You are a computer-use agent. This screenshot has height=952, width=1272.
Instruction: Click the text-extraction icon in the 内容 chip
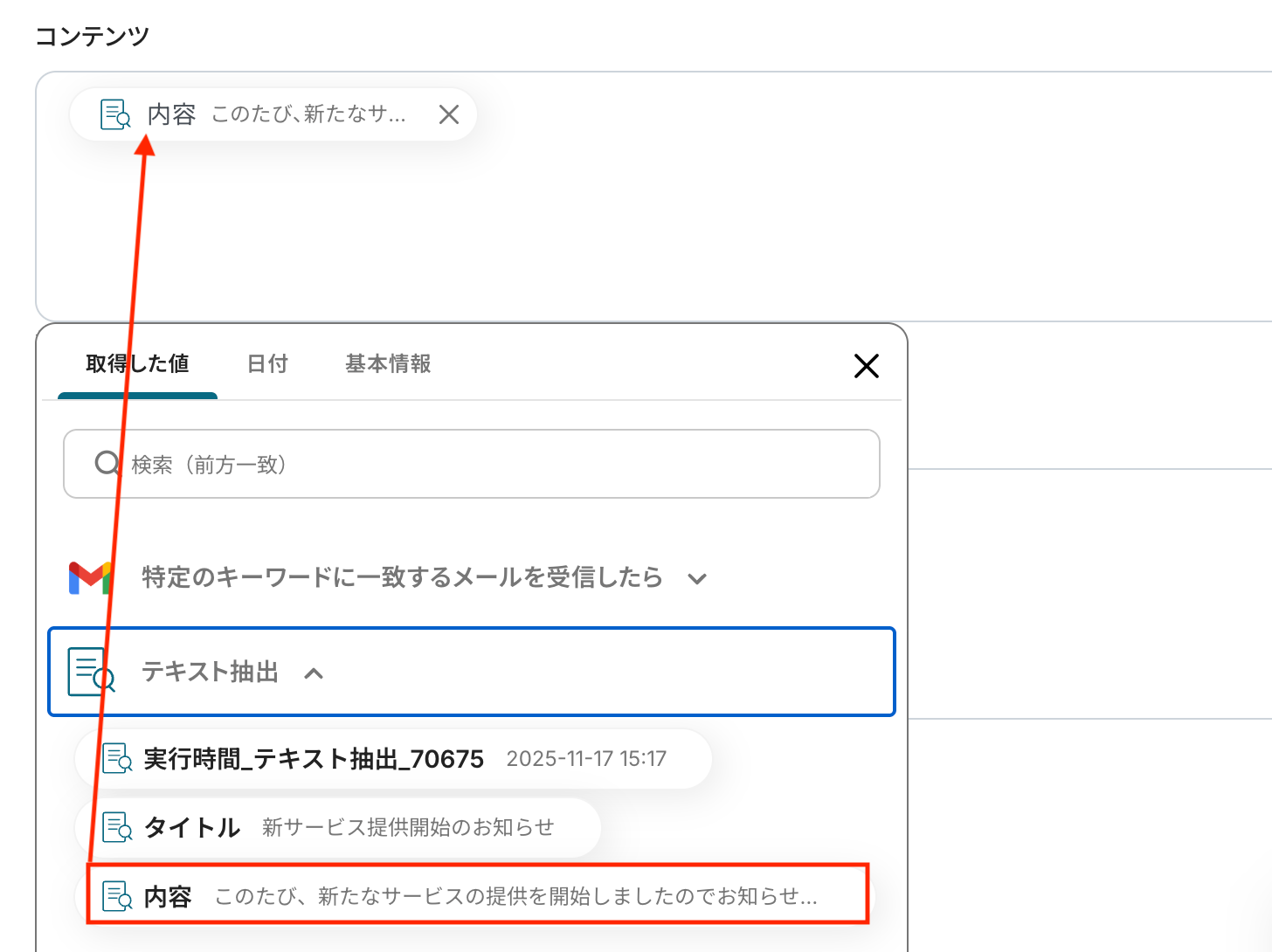coord(115,114)
